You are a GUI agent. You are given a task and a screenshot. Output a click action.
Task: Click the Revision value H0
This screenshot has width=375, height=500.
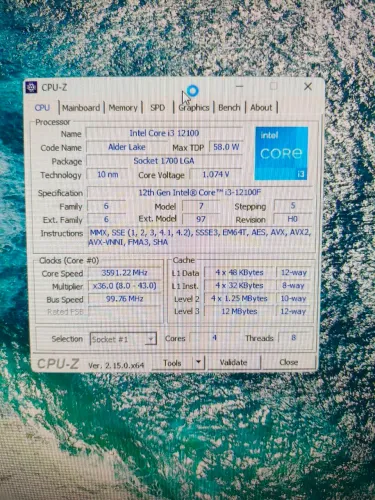293,219
